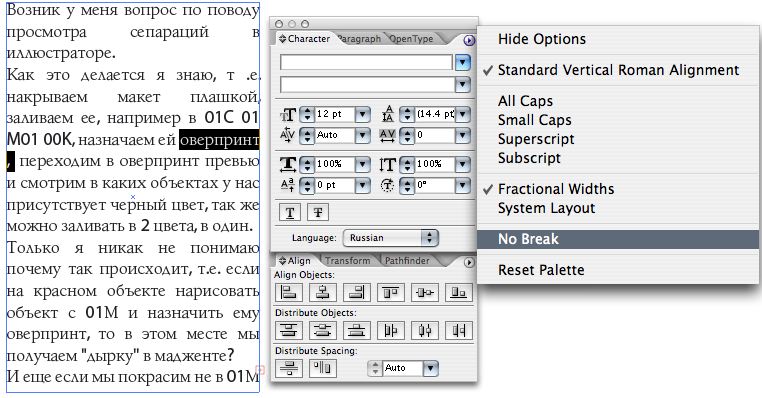Click the tracking AV icon
762x398 pixels.
[387, 136]
